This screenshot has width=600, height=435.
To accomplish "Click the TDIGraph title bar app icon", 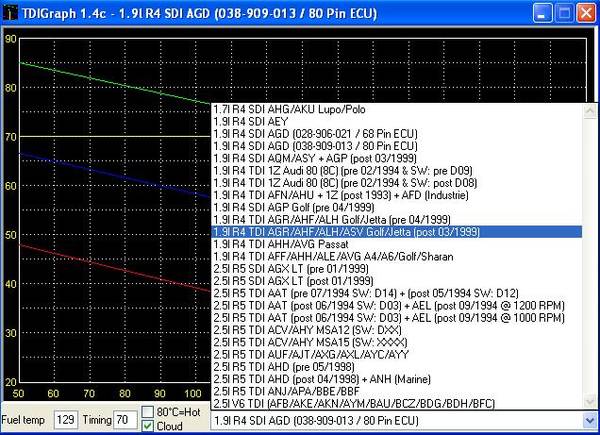I will click(x=9, y=13).
